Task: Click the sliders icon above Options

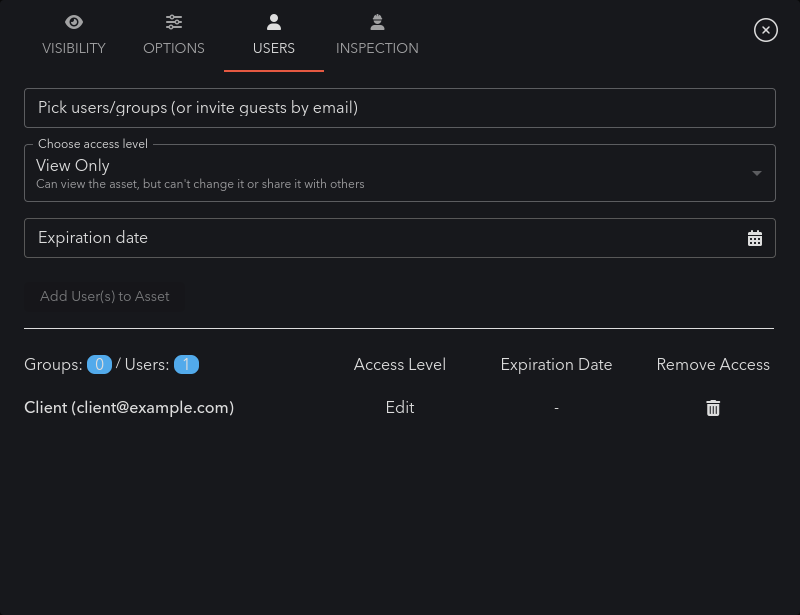Action: click(174, 22)
